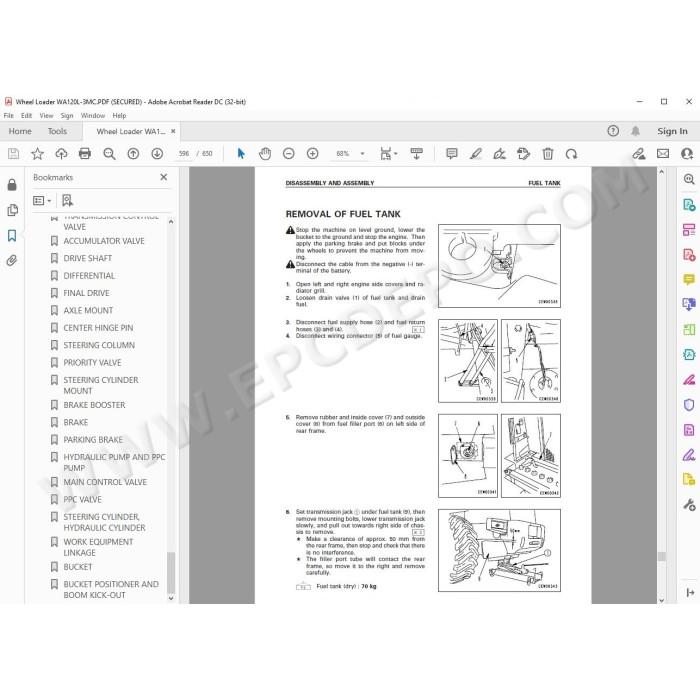The height and width of the screenshot is (700, 700).
Task: Click the Rotate page icon
Action: [571, 154]
